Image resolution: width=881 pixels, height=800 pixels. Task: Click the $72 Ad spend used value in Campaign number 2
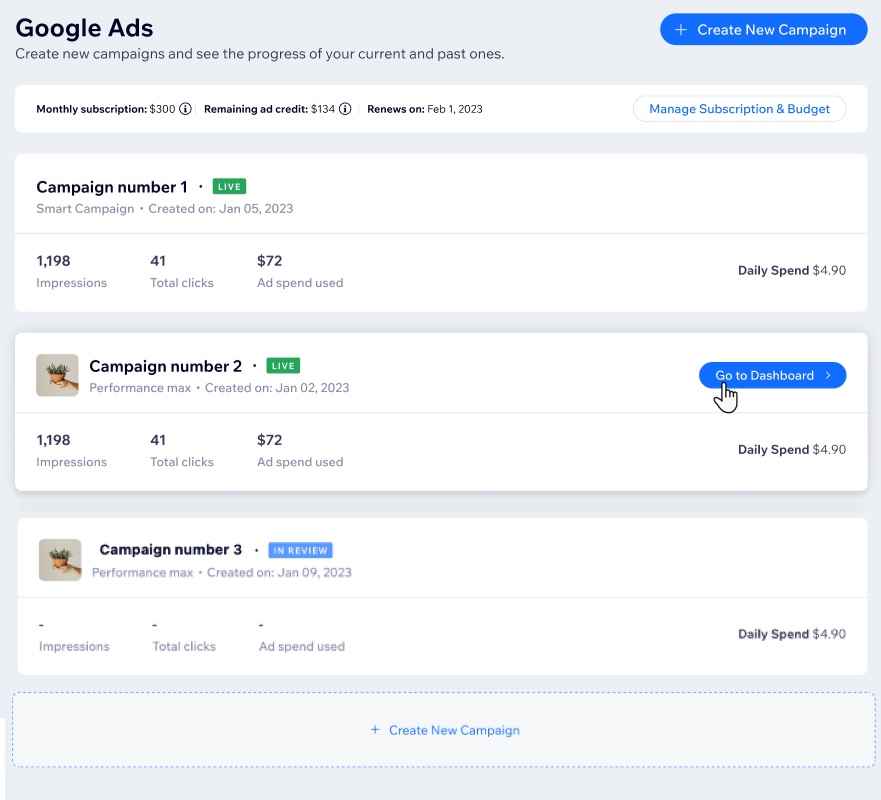coord(269,440)
